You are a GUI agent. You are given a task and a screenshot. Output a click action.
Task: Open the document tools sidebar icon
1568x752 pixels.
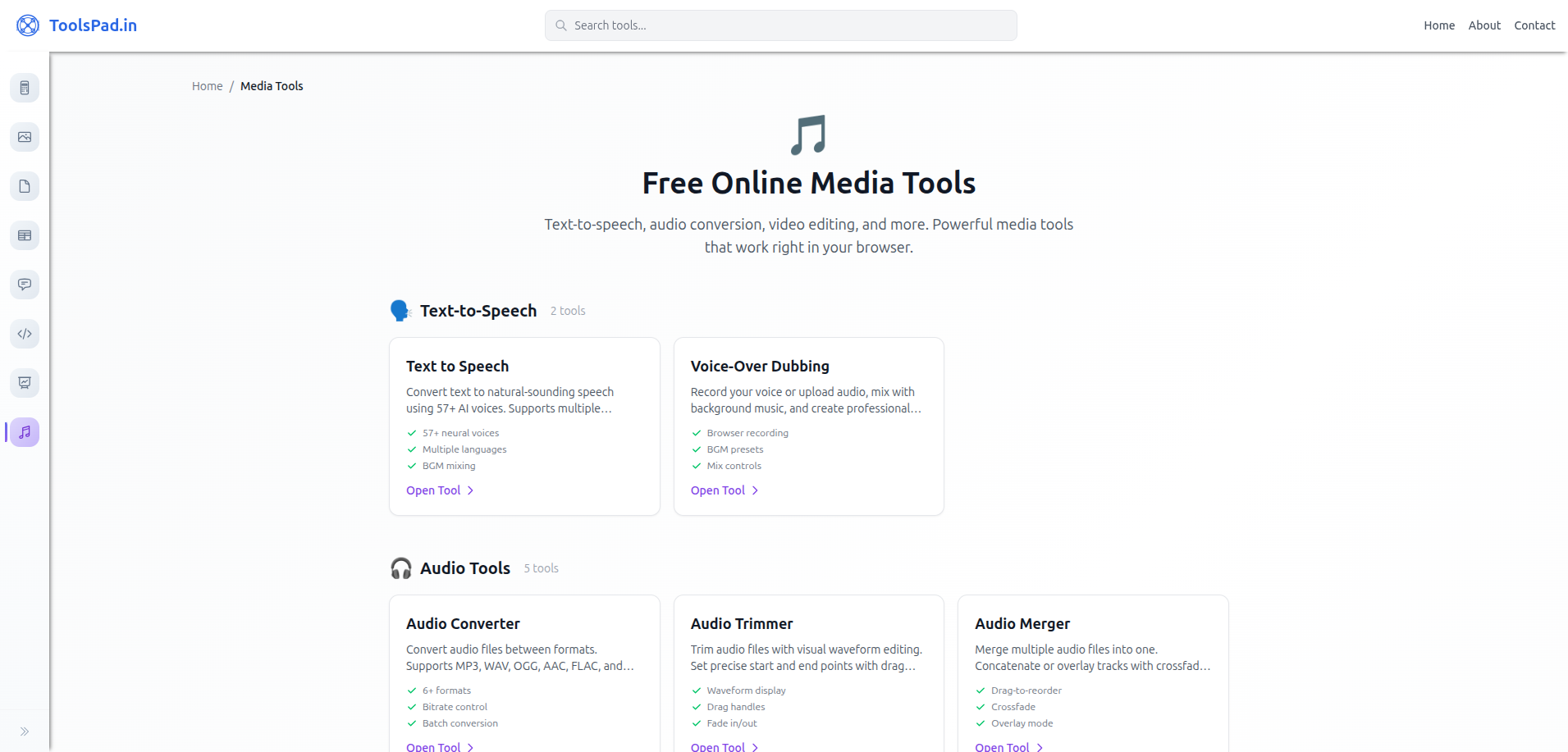tap(25, 186)
